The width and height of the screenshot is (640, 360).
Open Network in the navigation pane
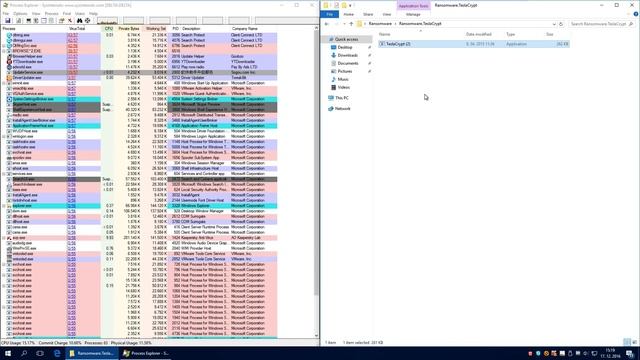tap(342, 109)
